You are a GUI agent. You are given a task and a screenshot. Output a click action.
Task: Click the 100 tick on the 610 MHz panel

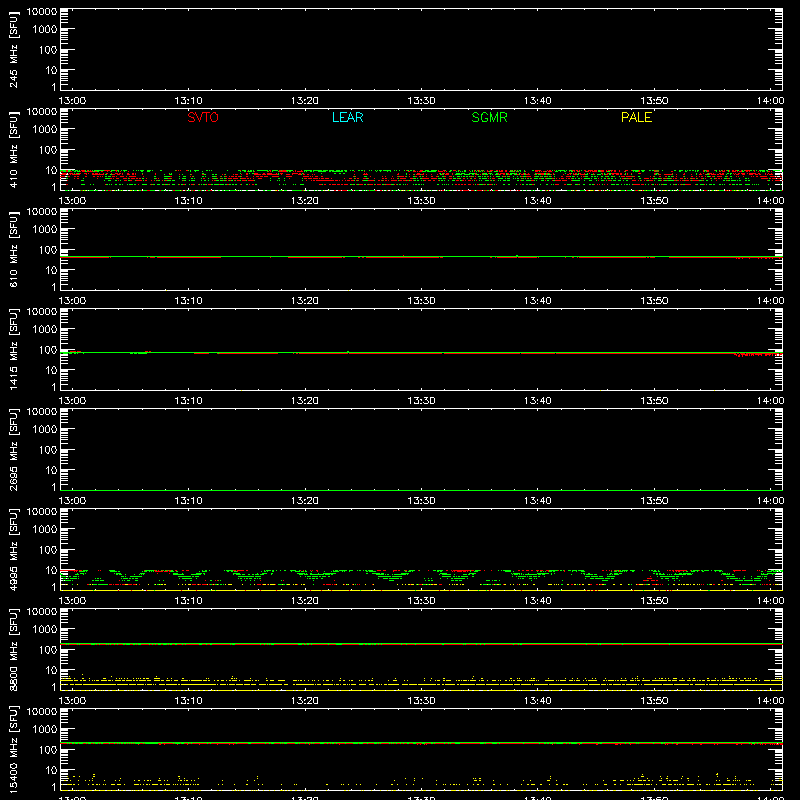[x=47, y=249]
